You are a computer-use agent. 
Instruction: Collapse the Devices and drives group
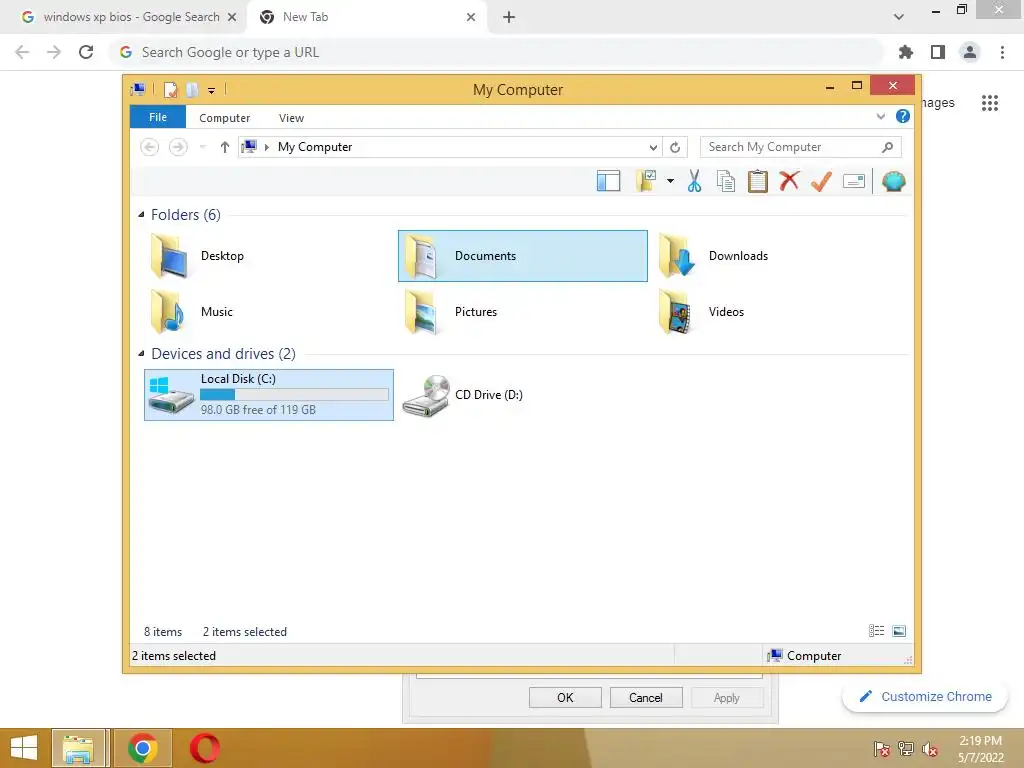141,353
